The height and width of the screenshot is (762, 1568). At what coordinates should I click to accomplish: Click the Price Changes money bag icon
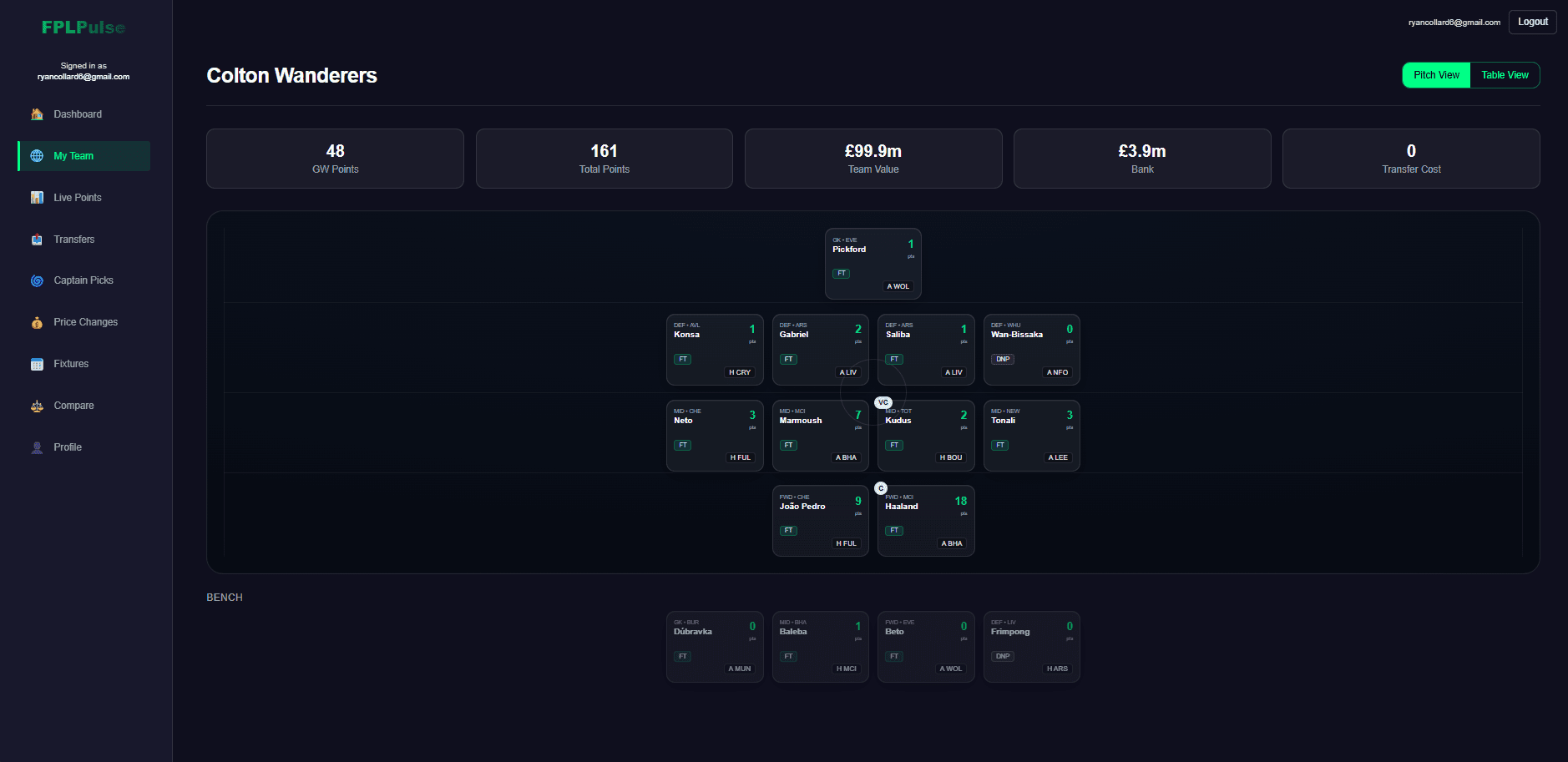37,322
